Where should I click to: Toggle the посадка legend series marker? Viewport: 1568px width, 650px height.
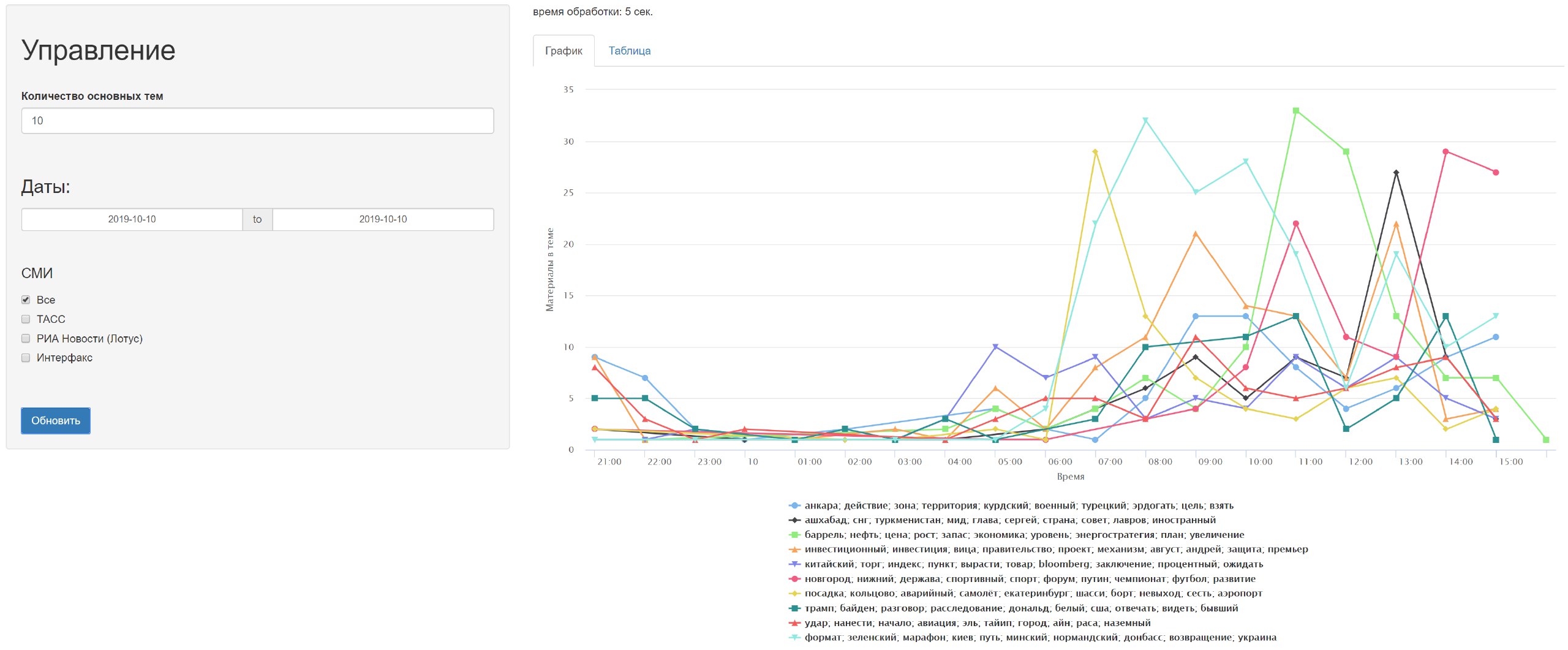point(794,594)
